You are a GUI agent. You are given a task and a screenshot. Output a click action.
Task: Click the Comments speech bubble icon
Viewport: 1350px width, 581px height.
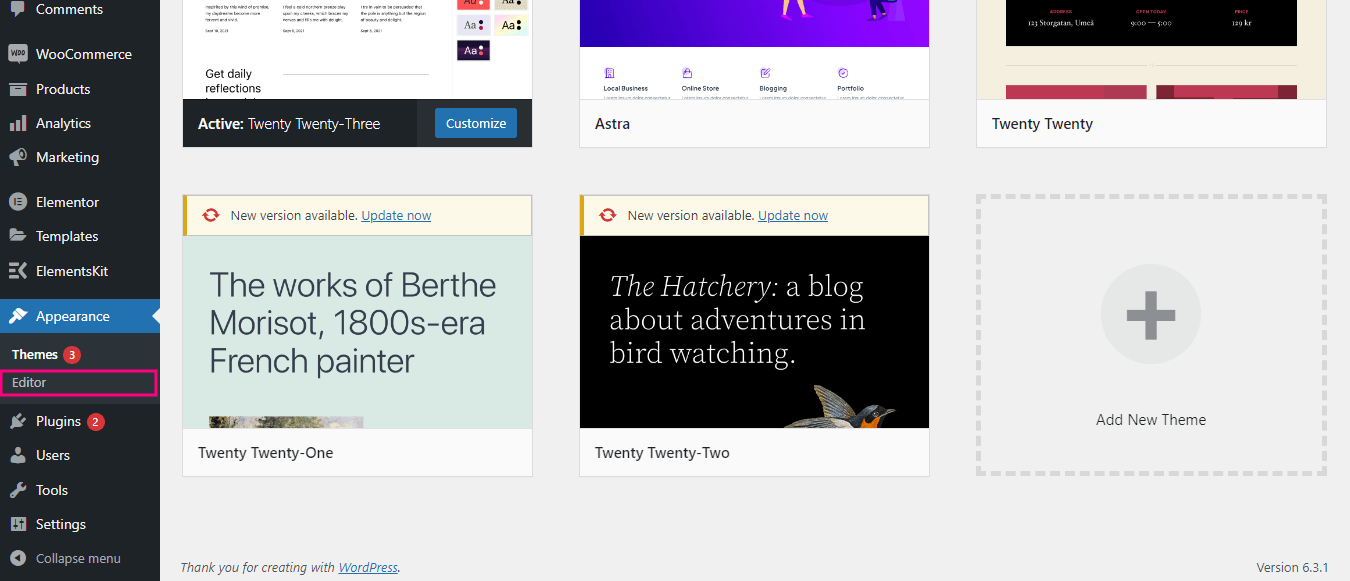point(18,9)
